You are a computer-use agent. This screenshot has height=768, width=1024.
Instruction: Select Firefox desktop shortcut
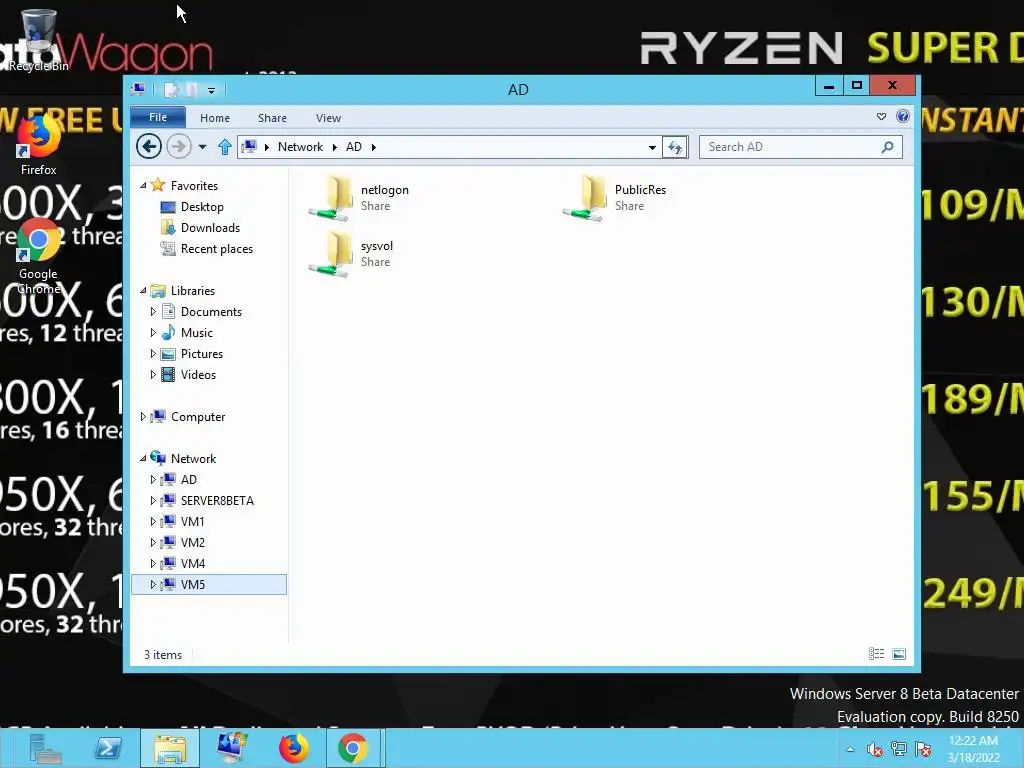(x=38, y=145)
